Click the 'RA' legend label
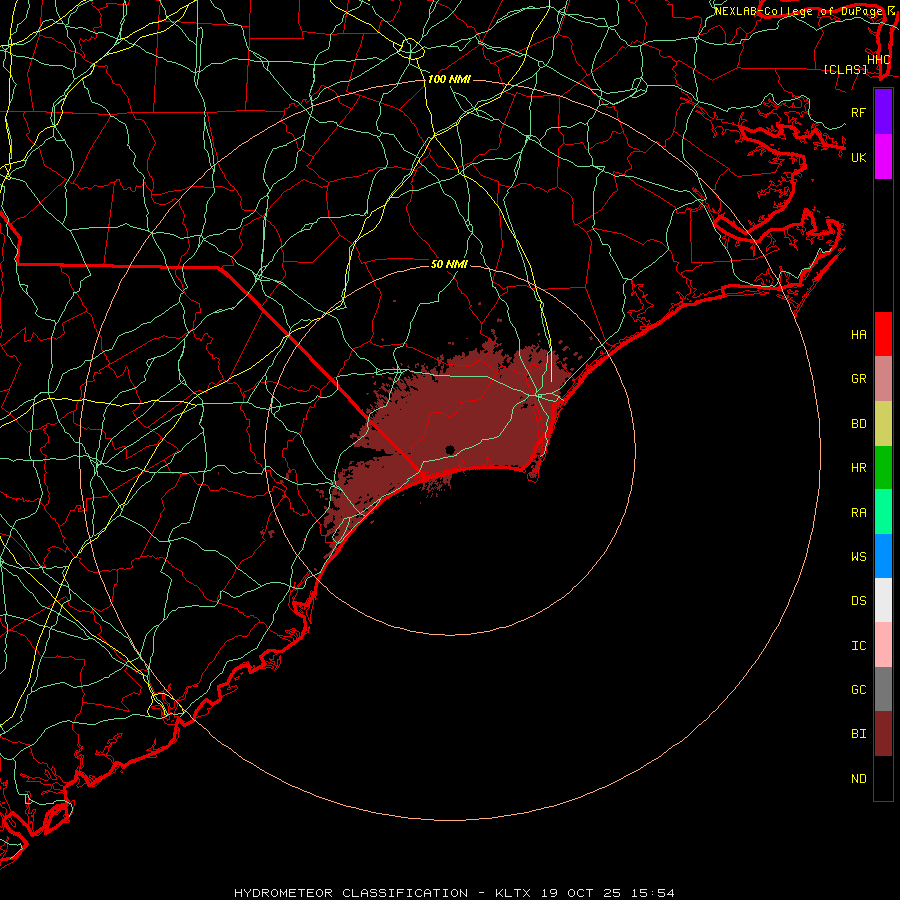The height and width of the screenshot is (900, 900). pos(859,513)
